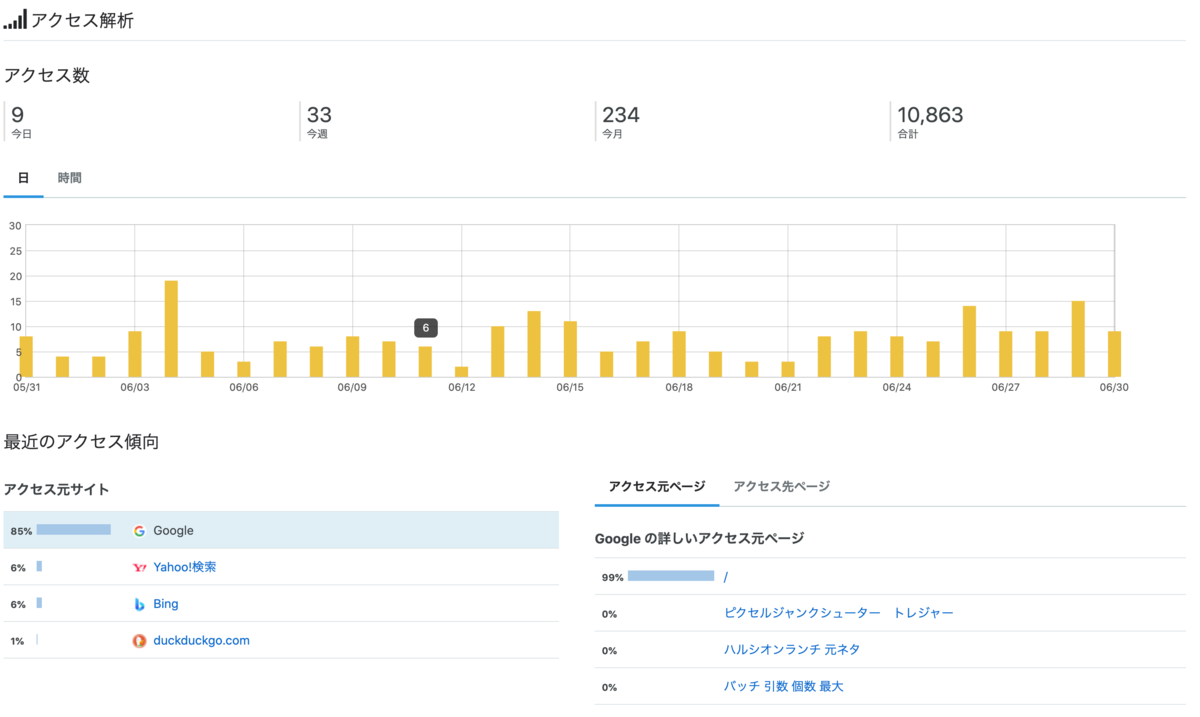Viewport: 1200px width, 717px height.
Task: Click the tallest bar after 06/03
Action: coord(171,329)
